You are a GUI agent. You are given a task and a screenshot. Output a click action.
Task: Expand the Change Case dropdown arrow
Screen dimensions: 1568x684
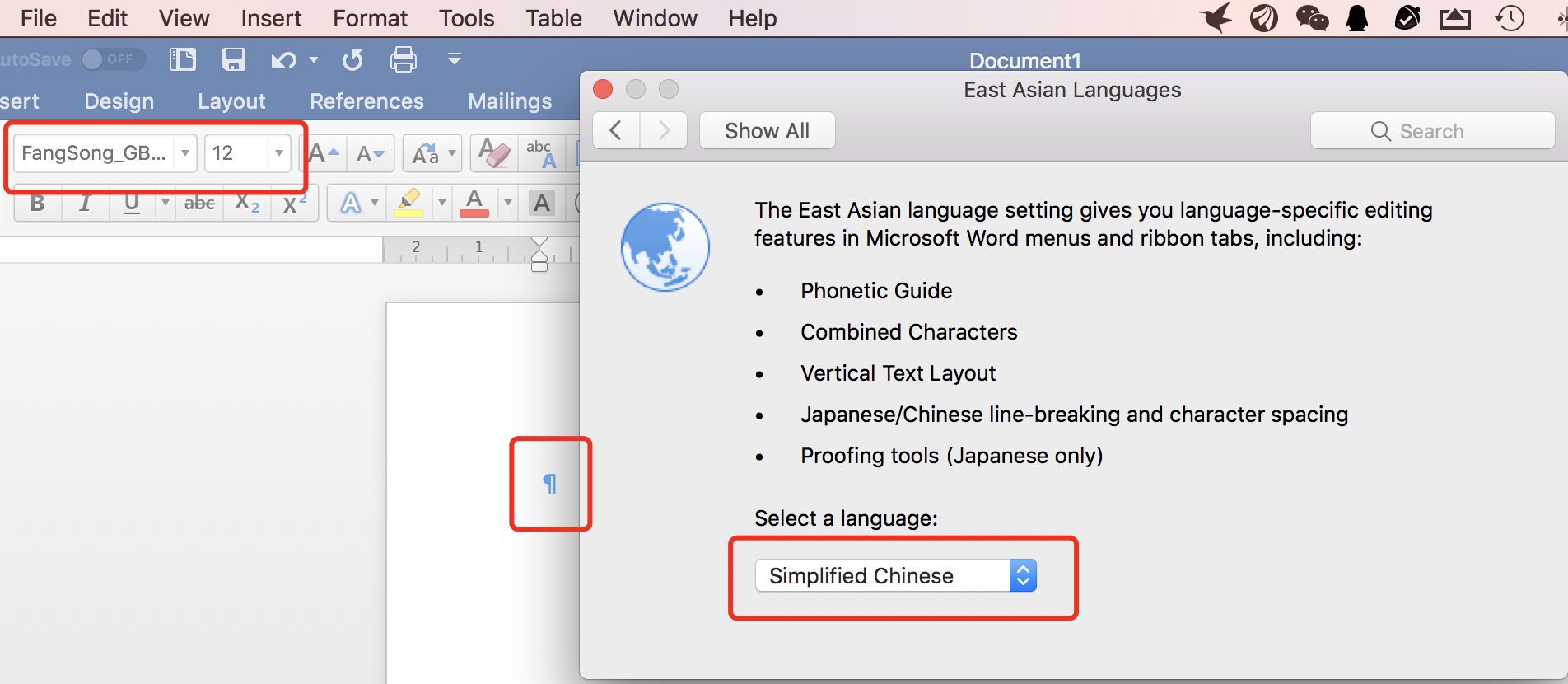452,153
